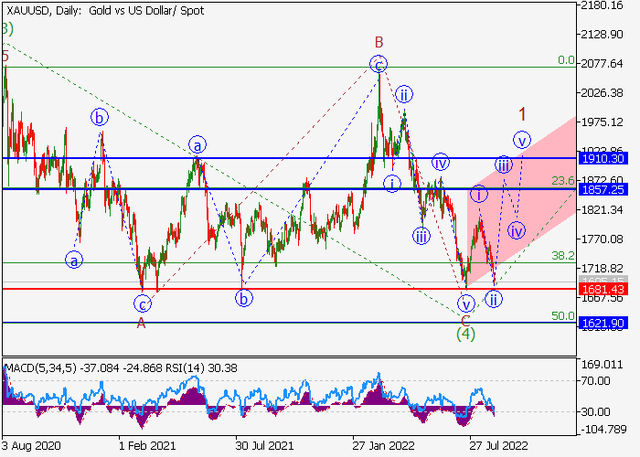Select the 23.6 Fibonacci level label

563,180
